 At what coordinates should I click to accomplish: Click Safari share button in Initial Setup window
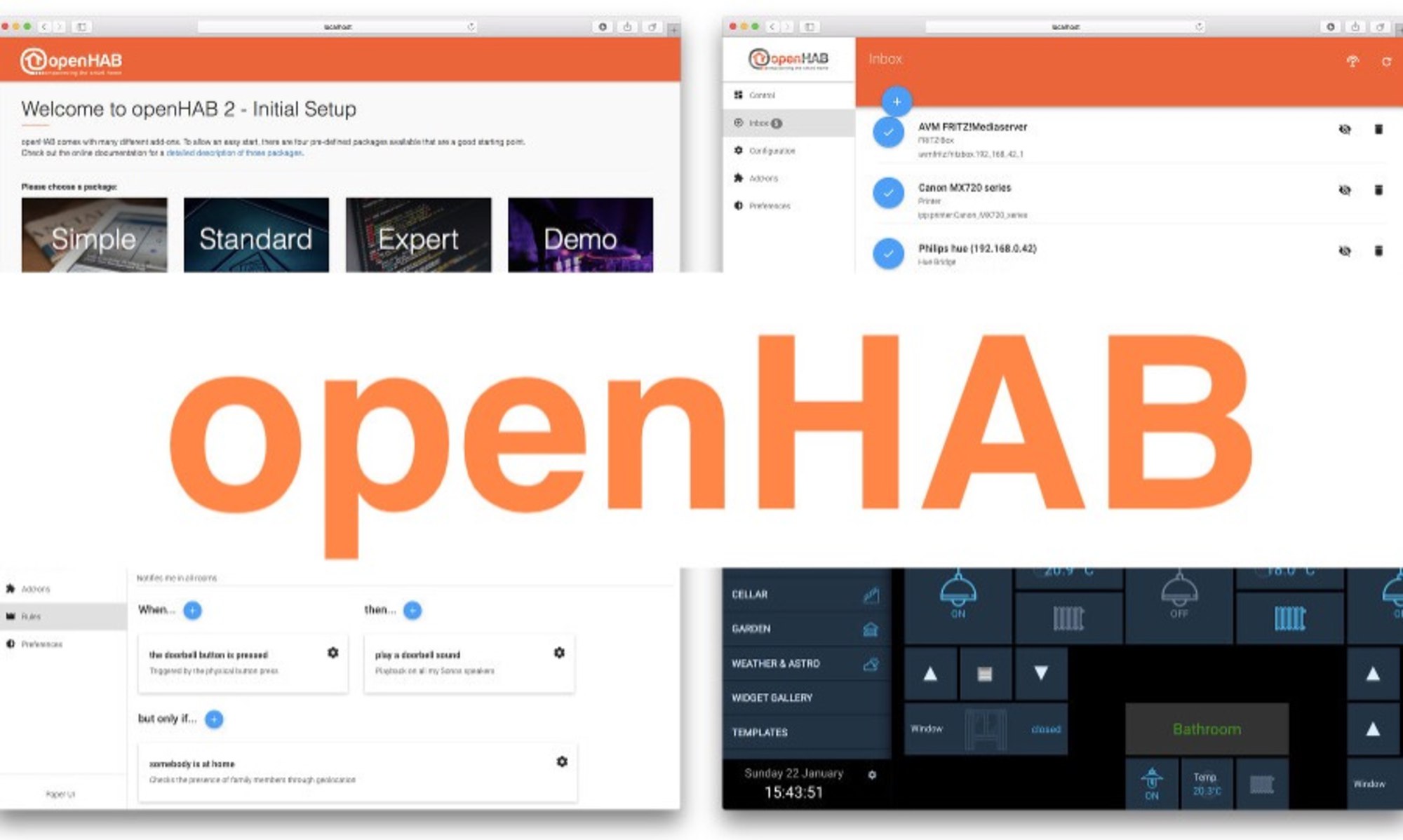(x=627, y=27)
